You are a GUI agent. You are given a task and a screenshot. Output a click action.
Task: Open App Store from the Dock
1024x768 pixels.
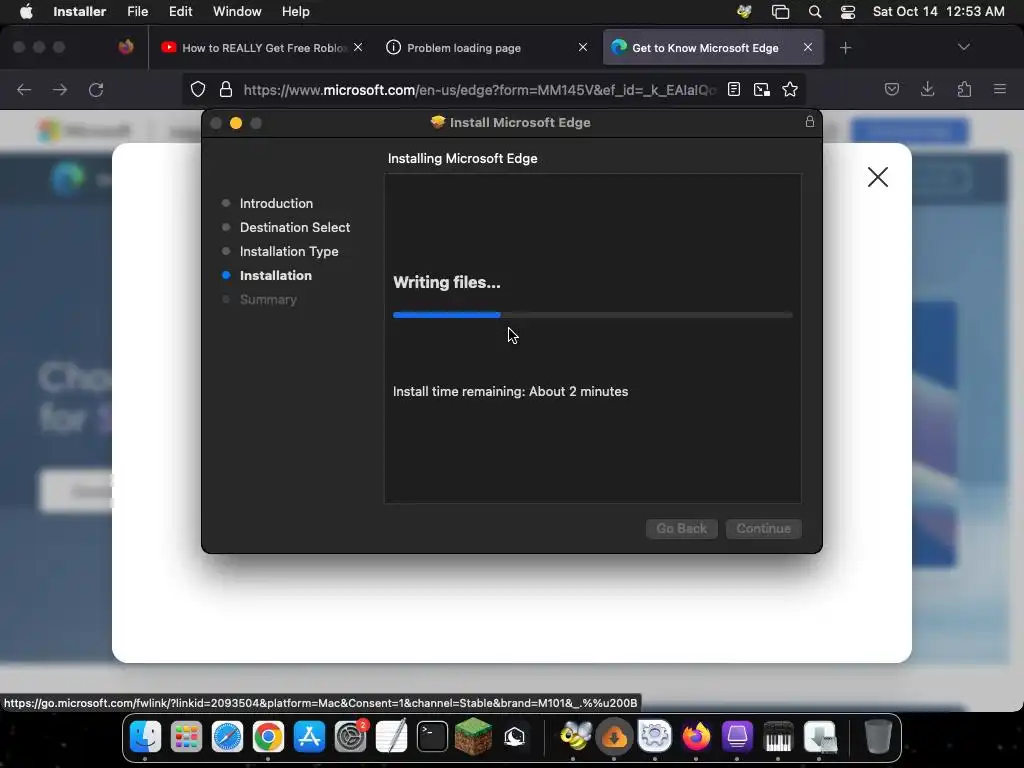pos(309,737)
